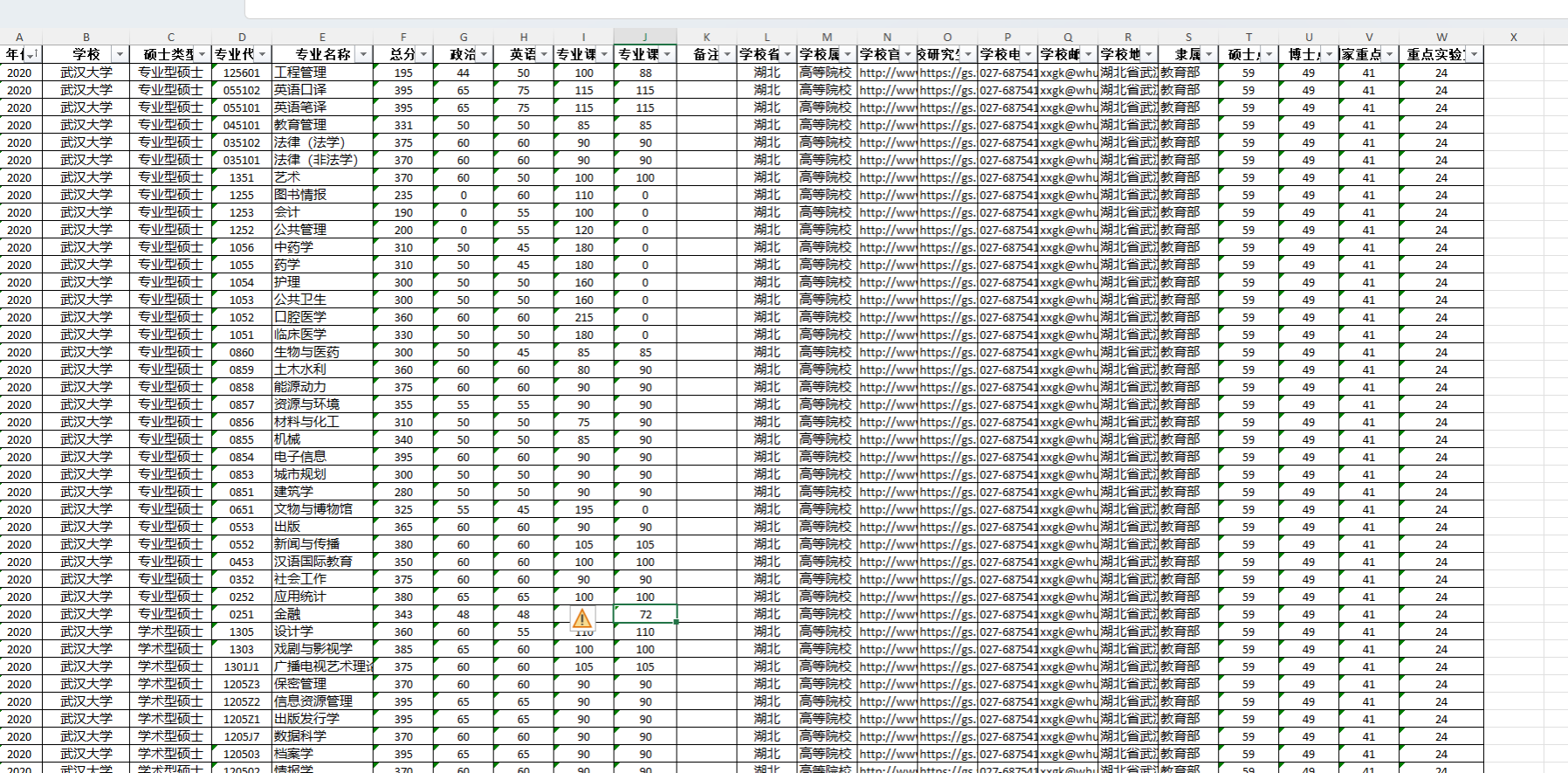The height and width of the screenshot is (773, 1568).
Task: Open the 专业代码 filter dropdown in column D
Action: tap(262, 54)
